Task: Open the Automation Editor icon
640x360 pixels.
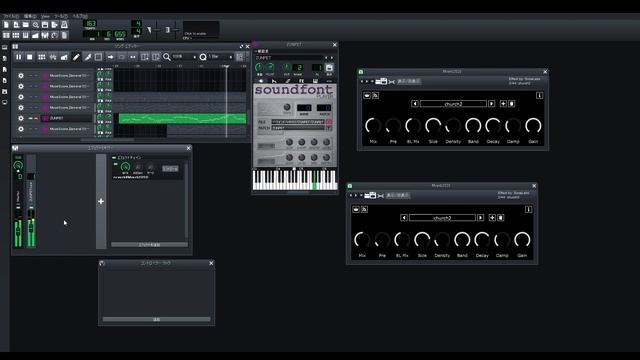Action: tap(36, 36)
